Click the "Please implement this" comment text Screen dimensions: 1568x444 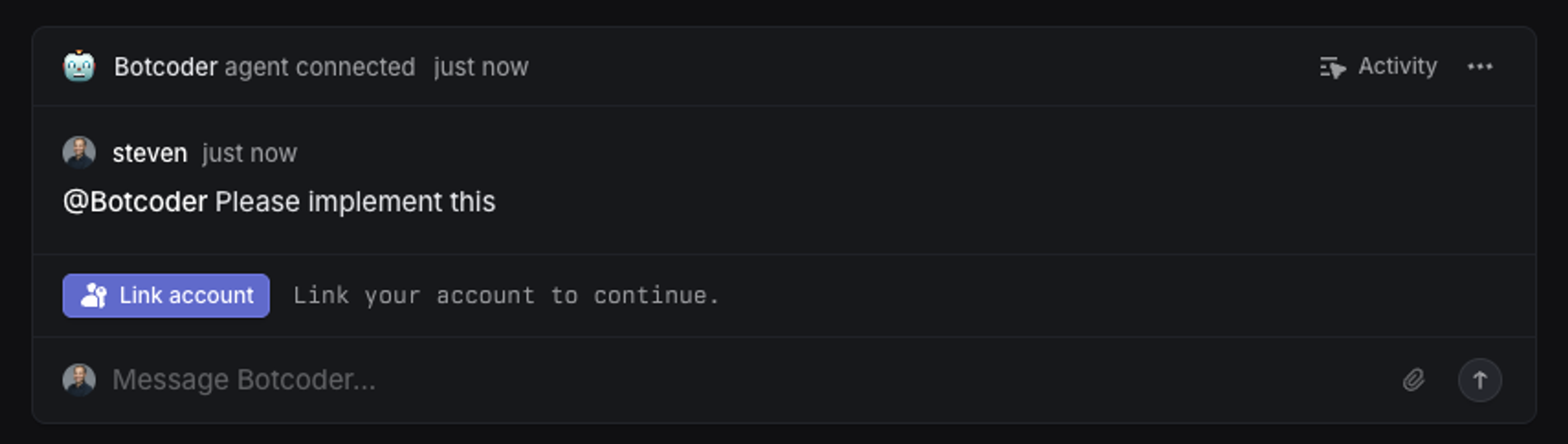pos(355,202)
